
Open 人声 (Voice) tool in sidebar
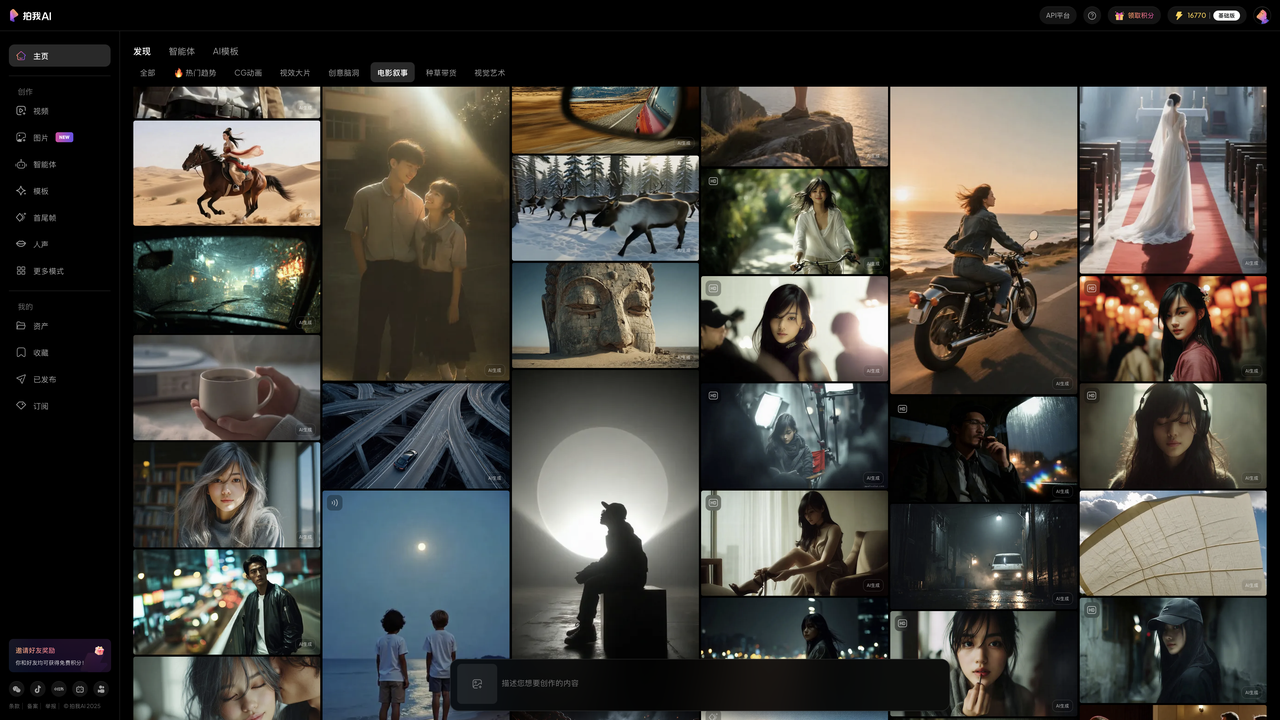click(x=40, y=244)
